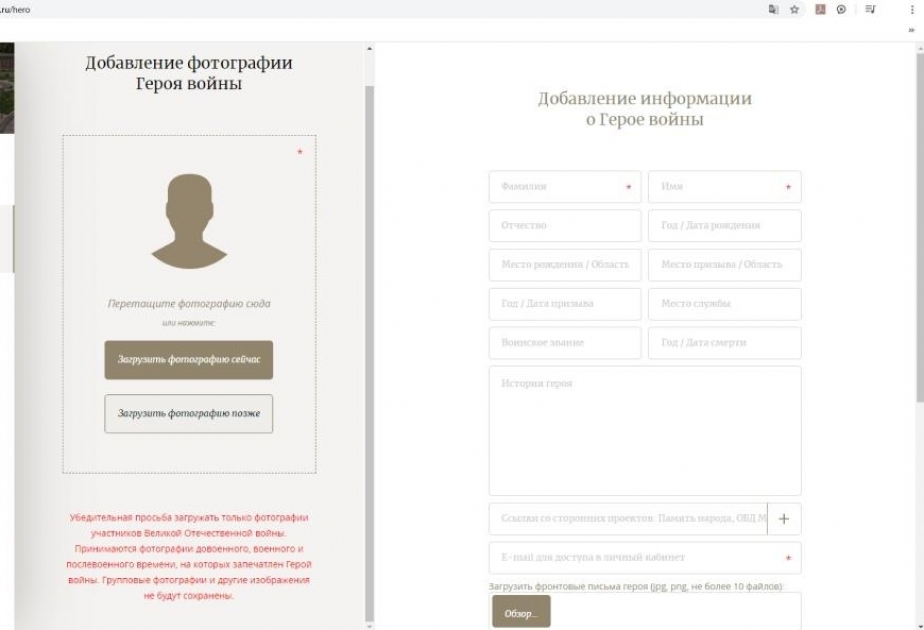Select the 'Год / Дата рождения' field
Viewport: 924px width, 630px height.
725,226
